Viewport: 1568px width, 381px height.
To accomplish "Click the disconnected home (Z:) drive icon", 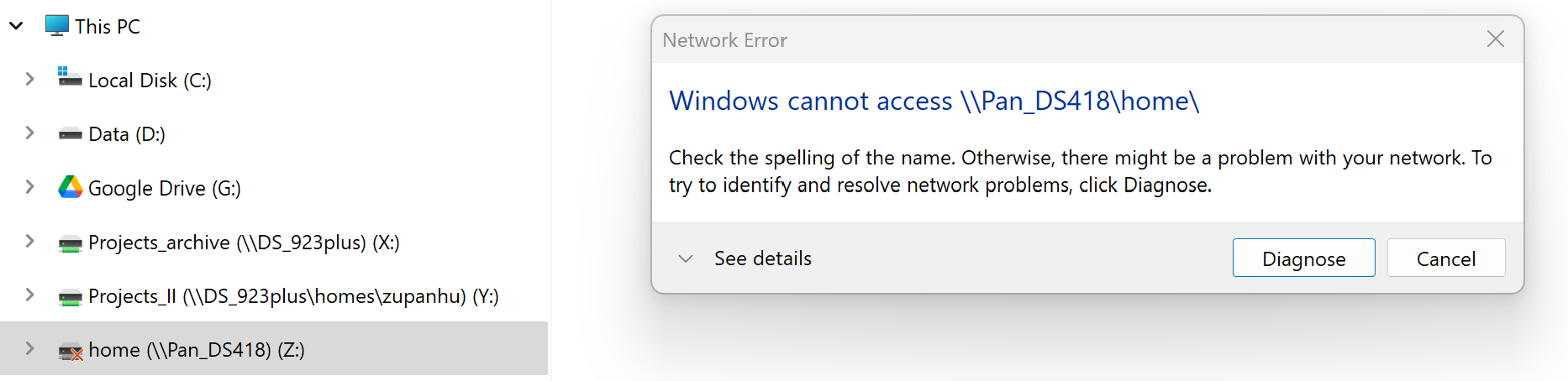I will tap(70, 351).
